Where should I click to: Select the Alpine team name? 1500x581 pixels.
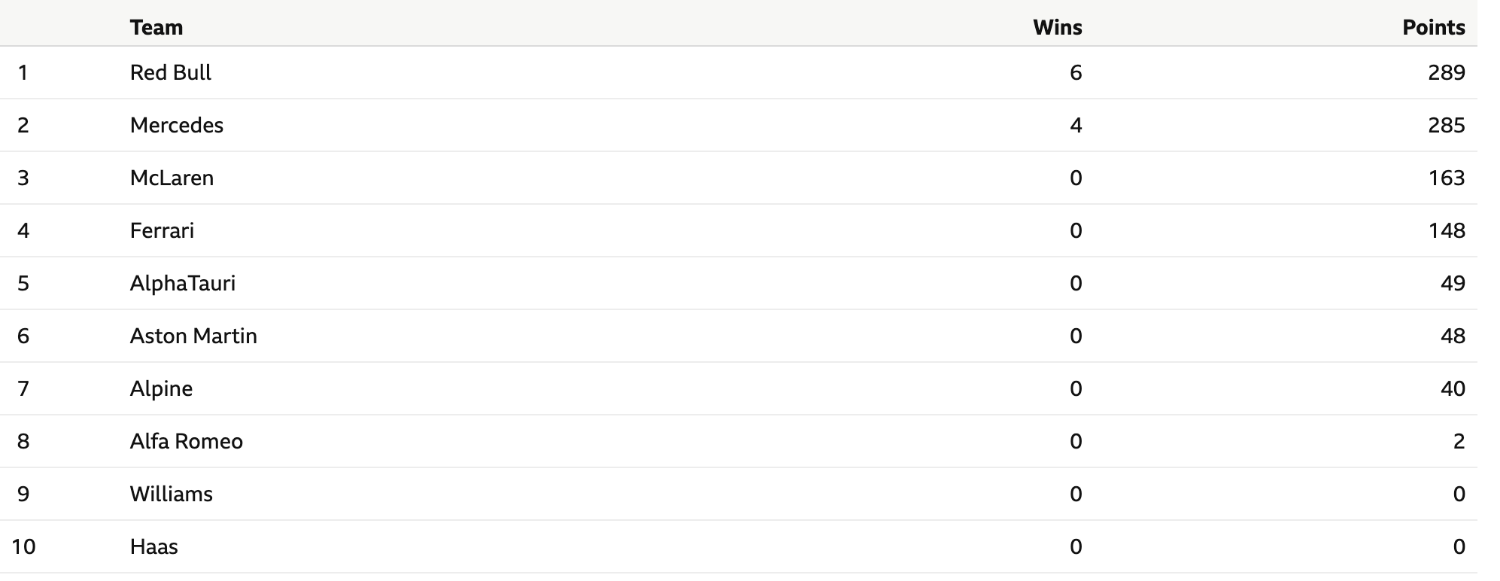tap(161, 389)
